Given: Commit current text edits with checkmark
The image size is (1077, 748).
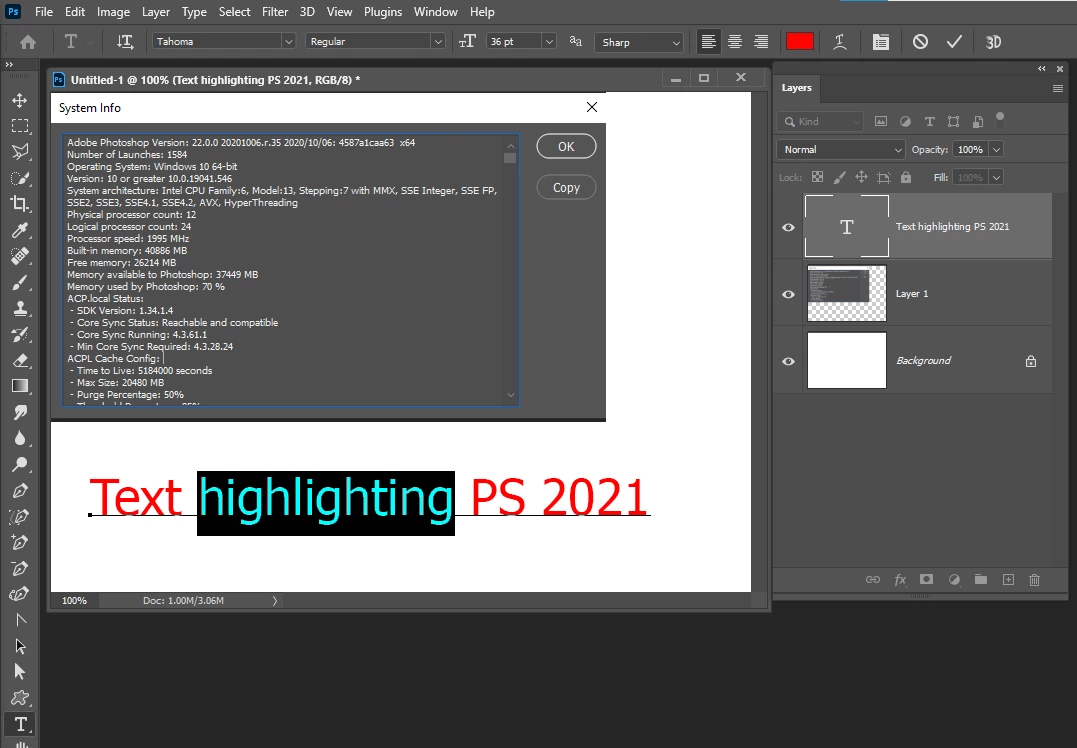Looking at the screenshot, I should (954, 42).
